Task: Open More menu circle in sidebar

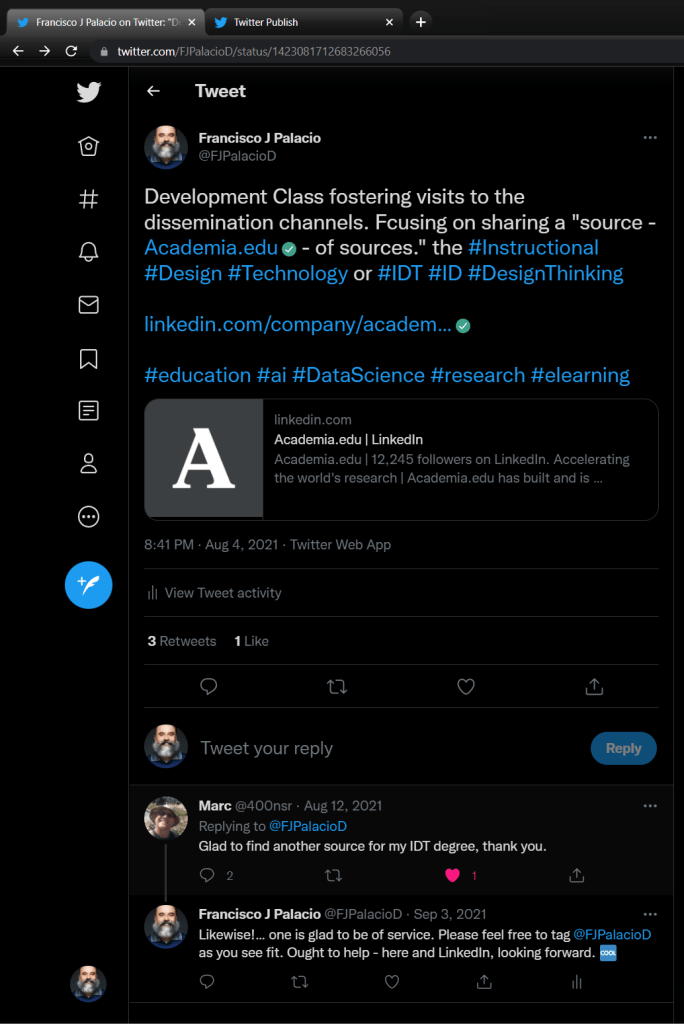Action: 88,516
